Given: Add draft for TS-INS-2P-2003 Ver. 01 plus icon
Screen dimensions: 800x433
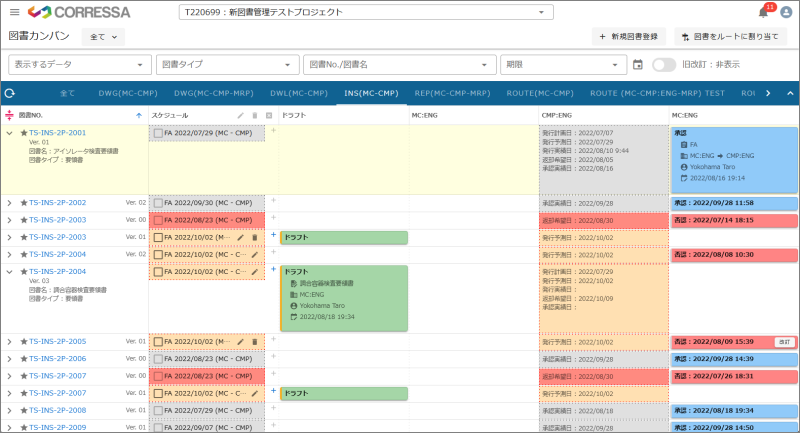Looking at the screenshot, I should pos(273,235).
